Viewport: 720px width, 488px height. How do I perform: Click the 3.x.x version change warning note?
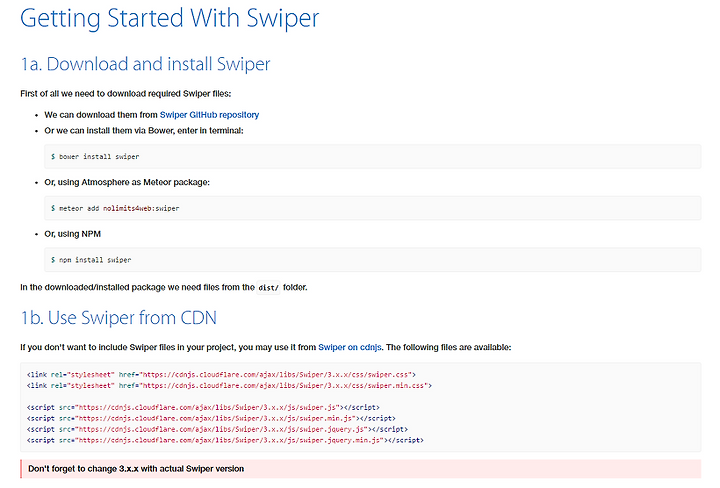pos(360,469)
